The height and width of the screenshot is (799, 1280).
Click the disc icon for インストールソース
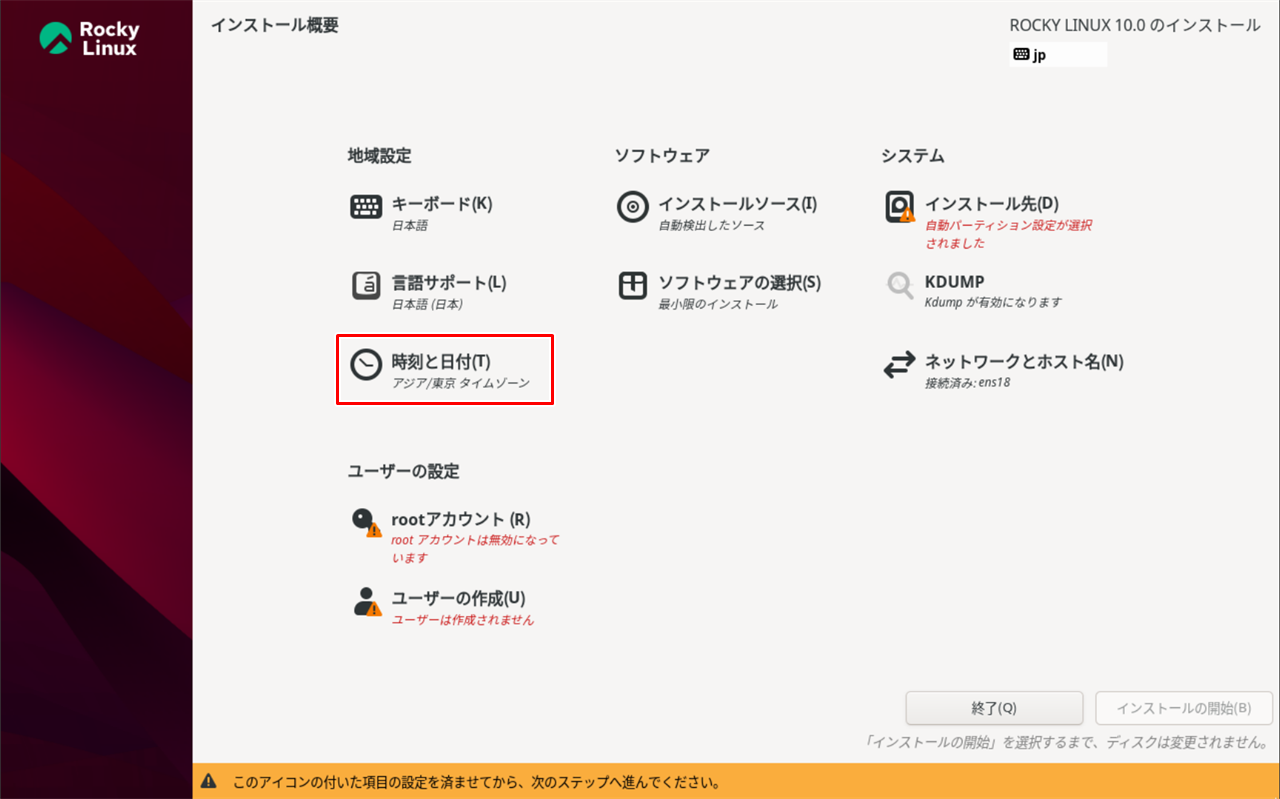point(633,207)
